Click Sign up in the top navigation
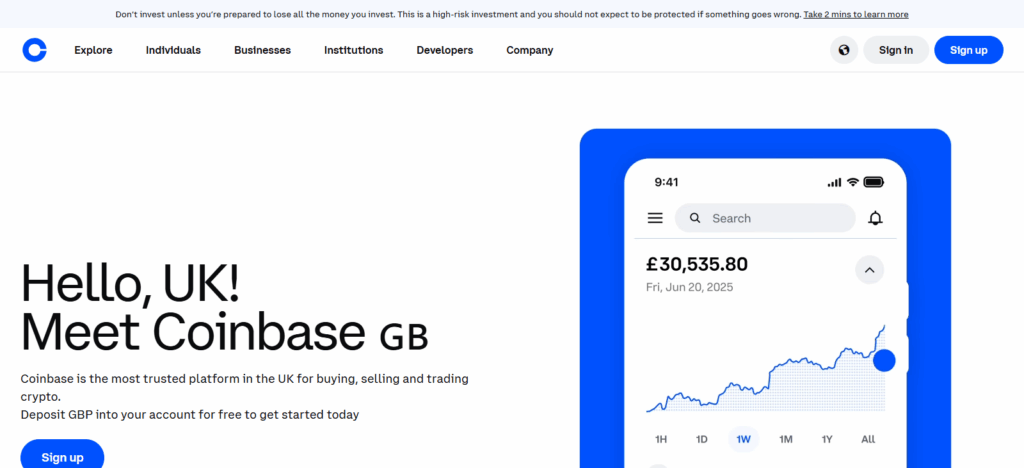The image size is (1024, 468). [968, 50]
